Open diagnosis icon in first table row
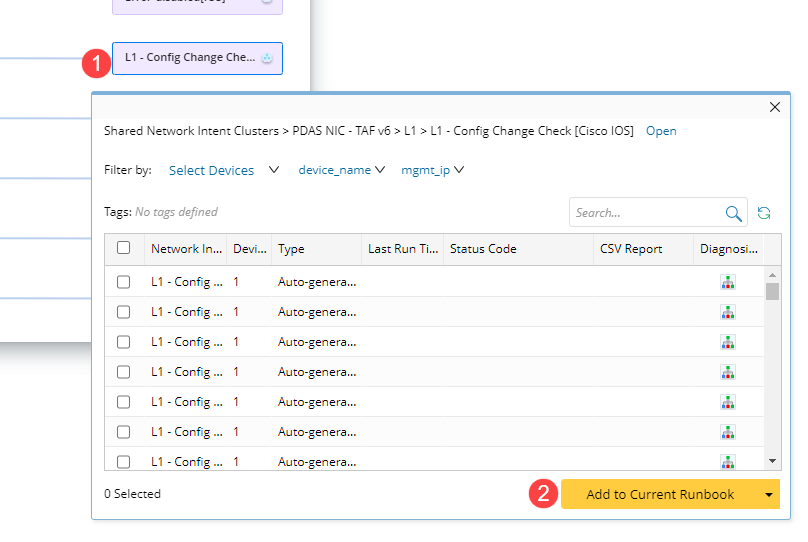The width and height of the screenshot is (808, 542). coord(727,282)
